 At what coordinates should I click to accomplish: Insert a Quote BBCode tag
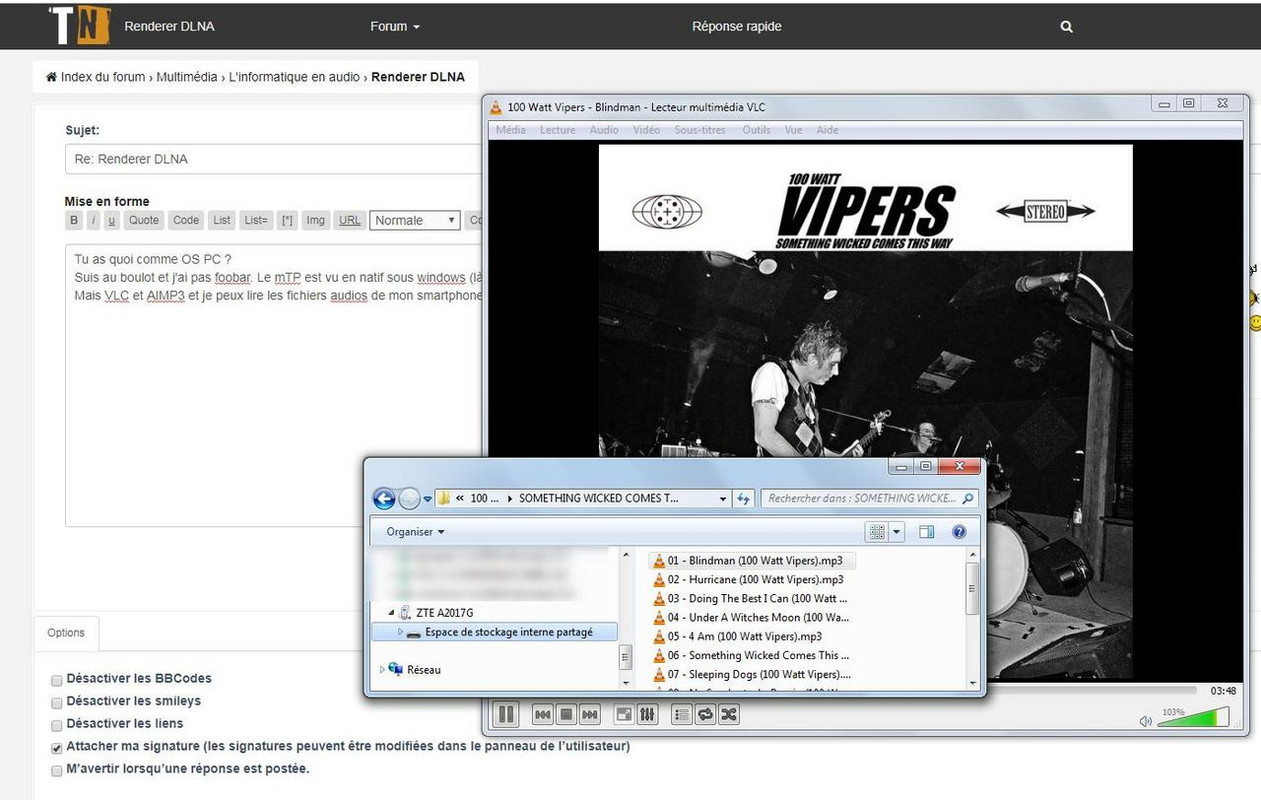click(x=144, y=220)
